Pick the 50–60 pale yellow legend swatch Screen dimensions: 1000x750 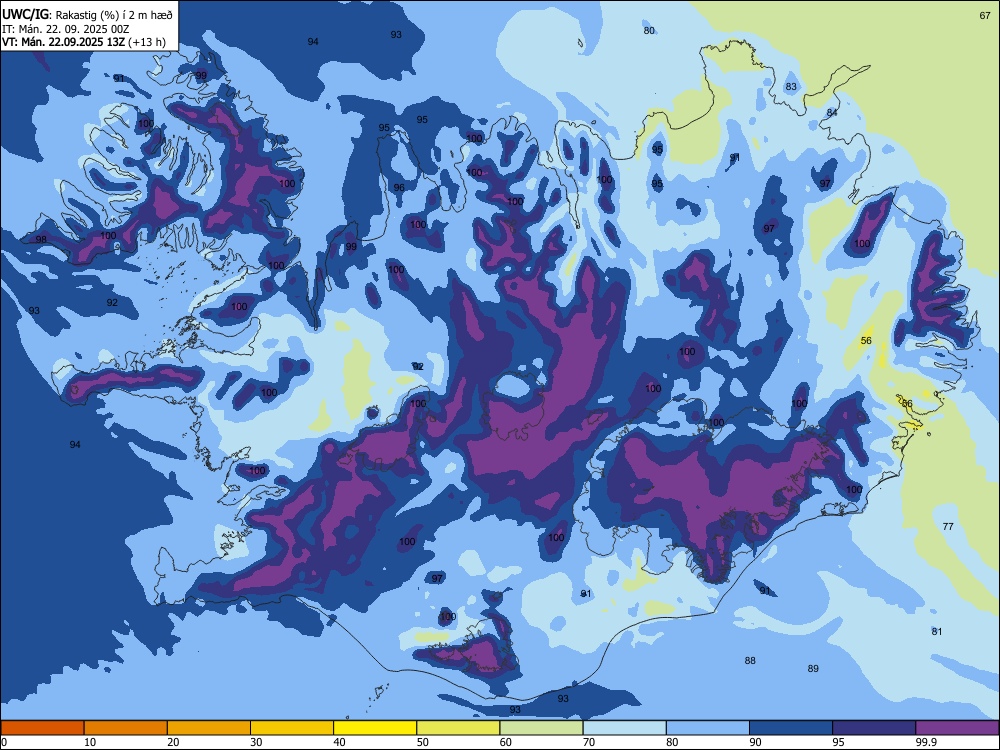[x=459, y=728]
